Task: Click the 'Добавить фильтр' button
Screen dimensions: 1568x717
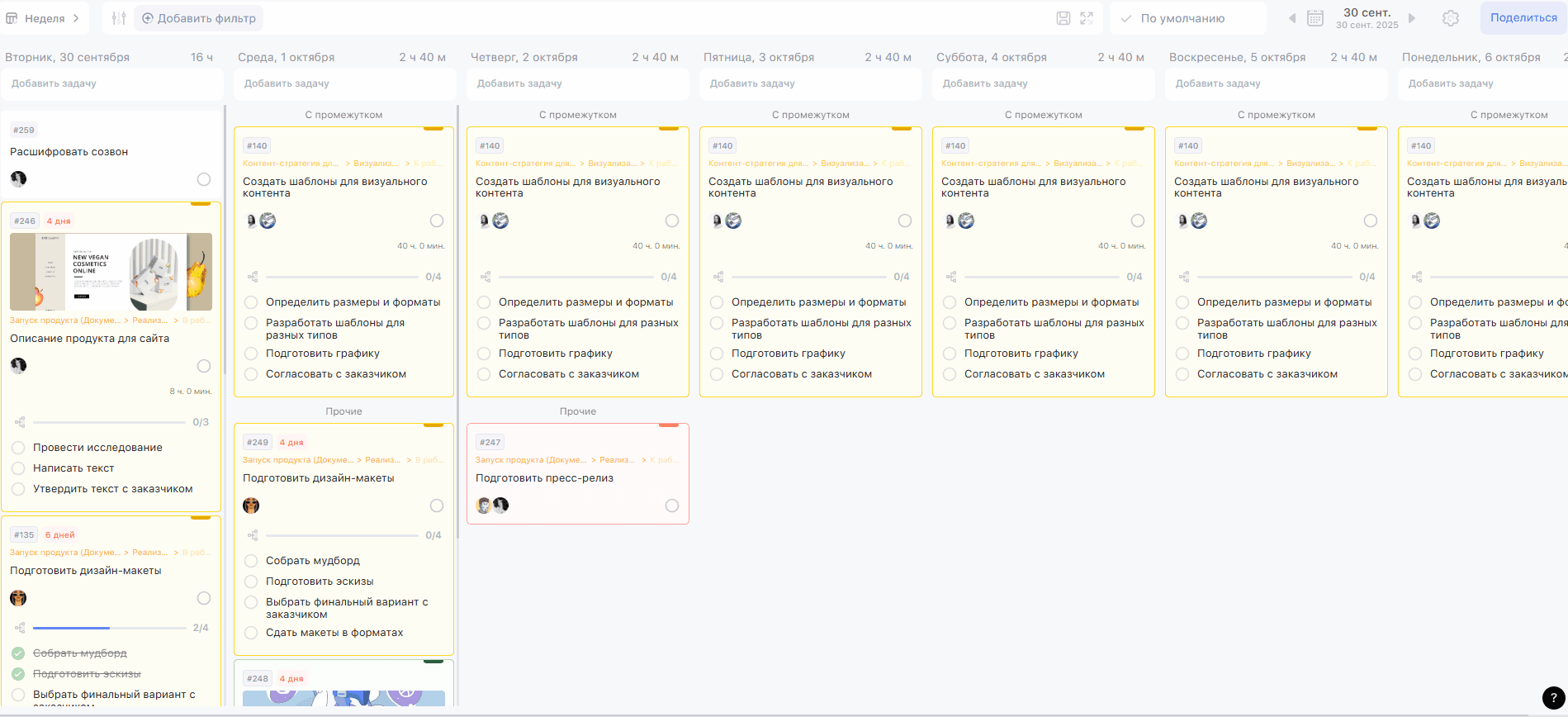Action: 198,18
